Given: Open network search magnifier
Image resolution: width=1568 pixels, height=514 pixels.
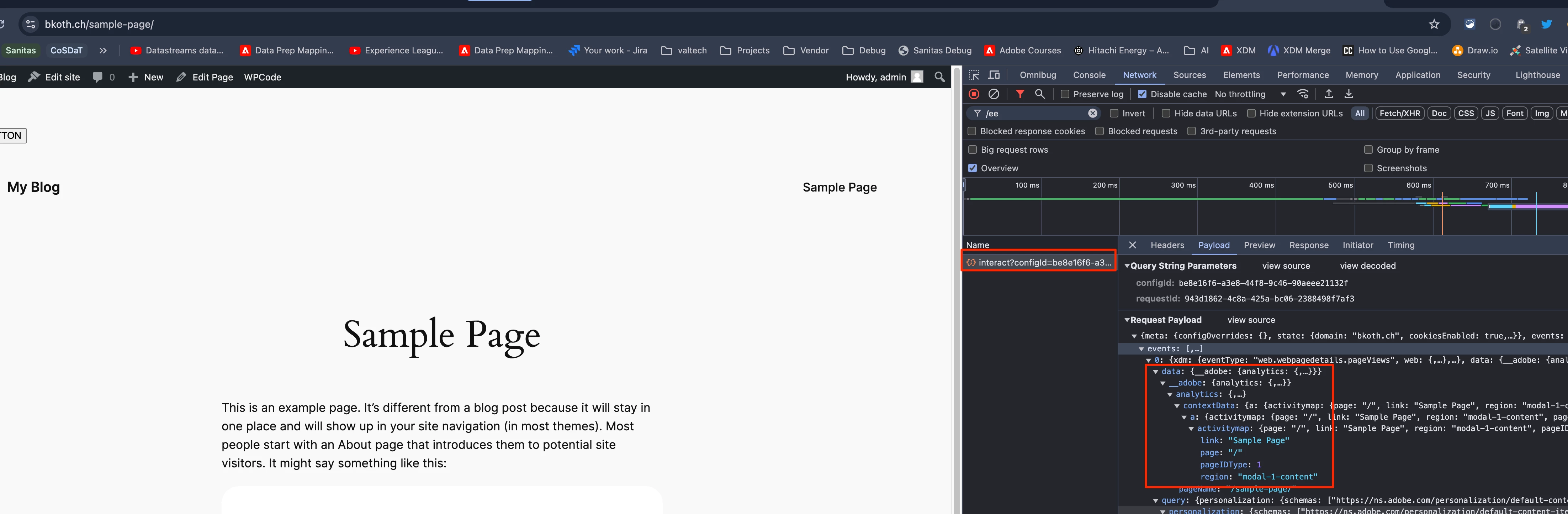Looking at the screenshot, I should point(1040,94).
